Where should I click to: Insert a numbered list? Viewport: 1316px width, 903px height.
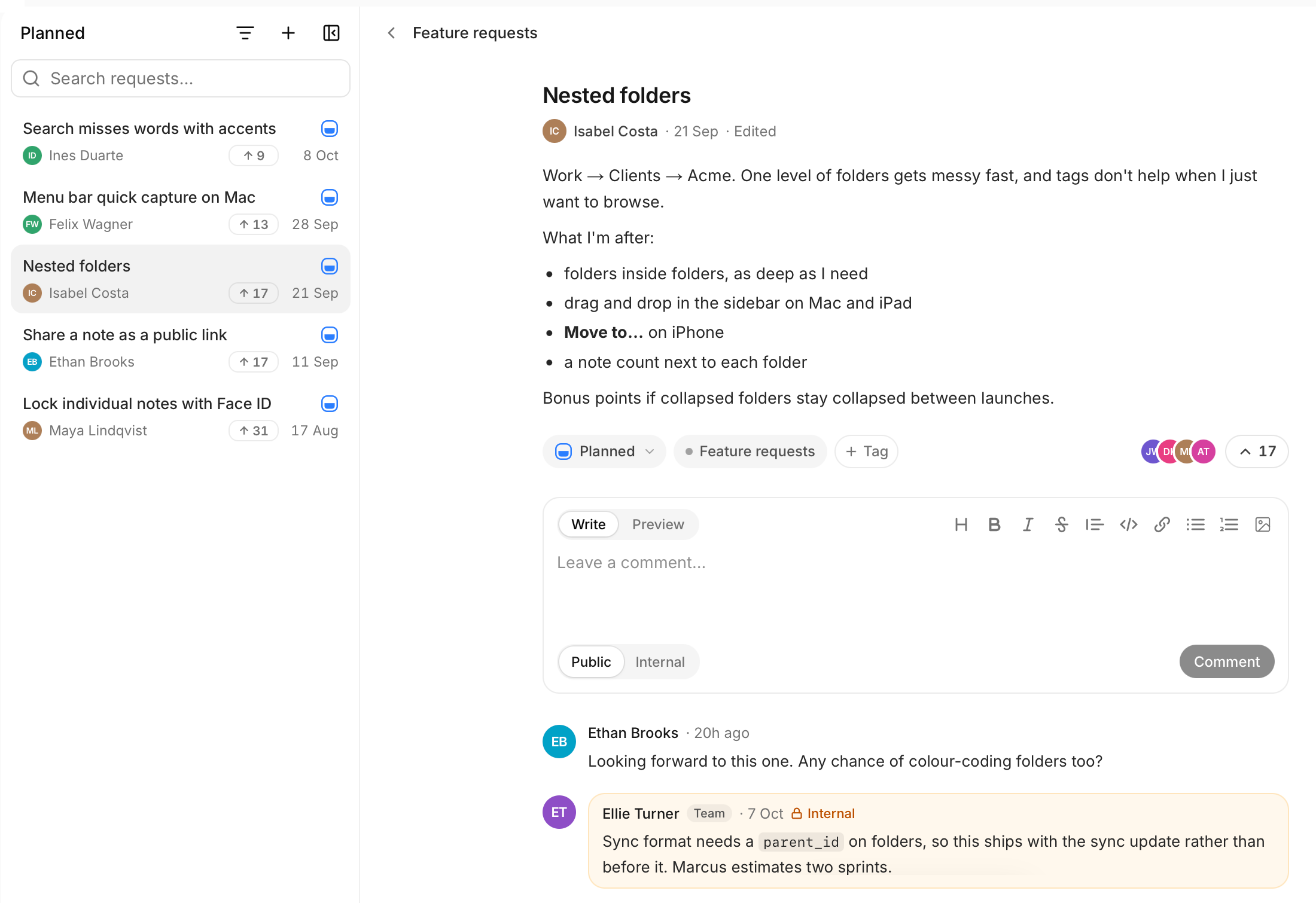[1229, 524]
